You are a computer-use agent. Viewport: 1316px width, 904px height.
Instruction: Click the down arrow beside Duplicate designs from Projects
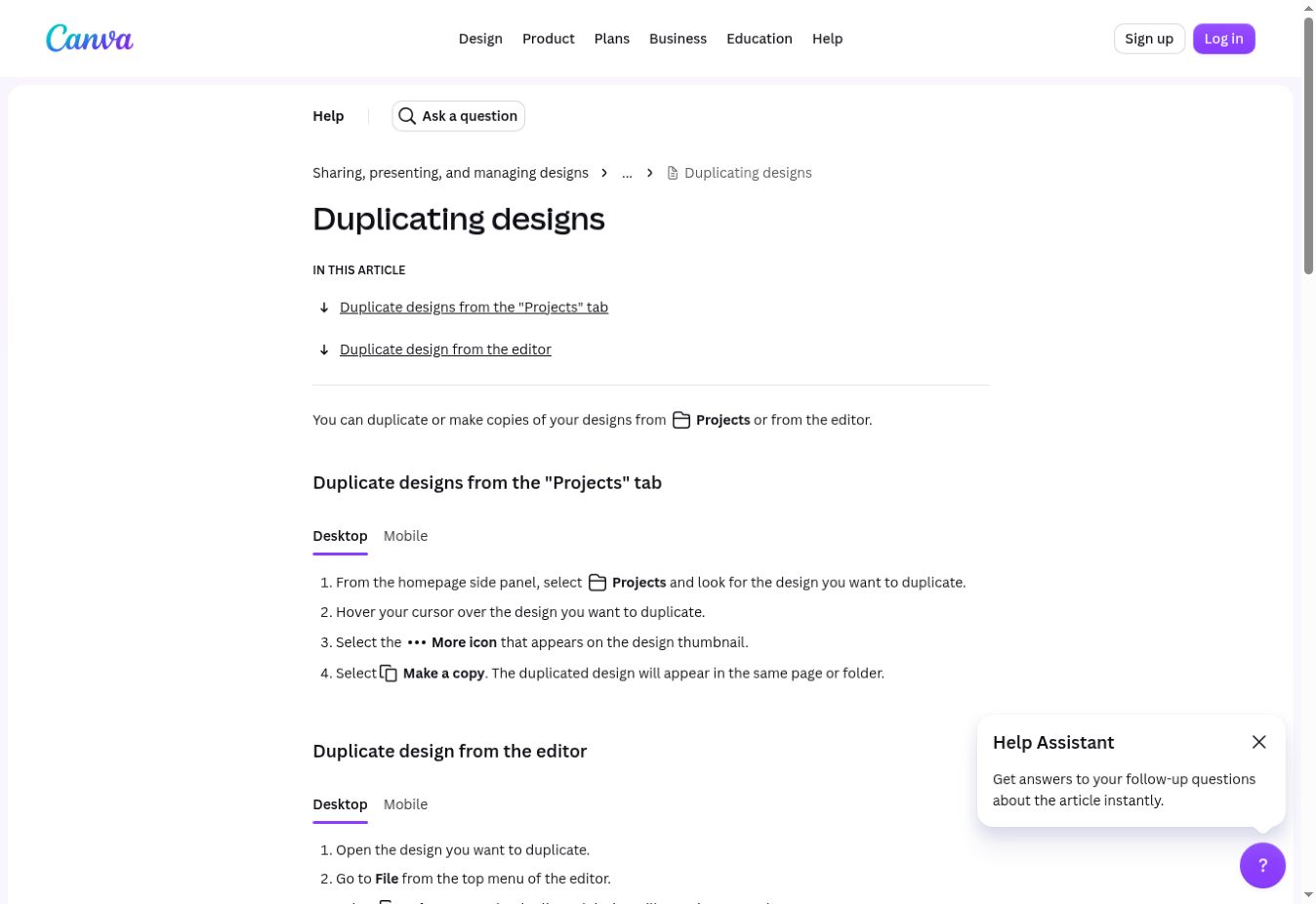click(x=324, y=308)
